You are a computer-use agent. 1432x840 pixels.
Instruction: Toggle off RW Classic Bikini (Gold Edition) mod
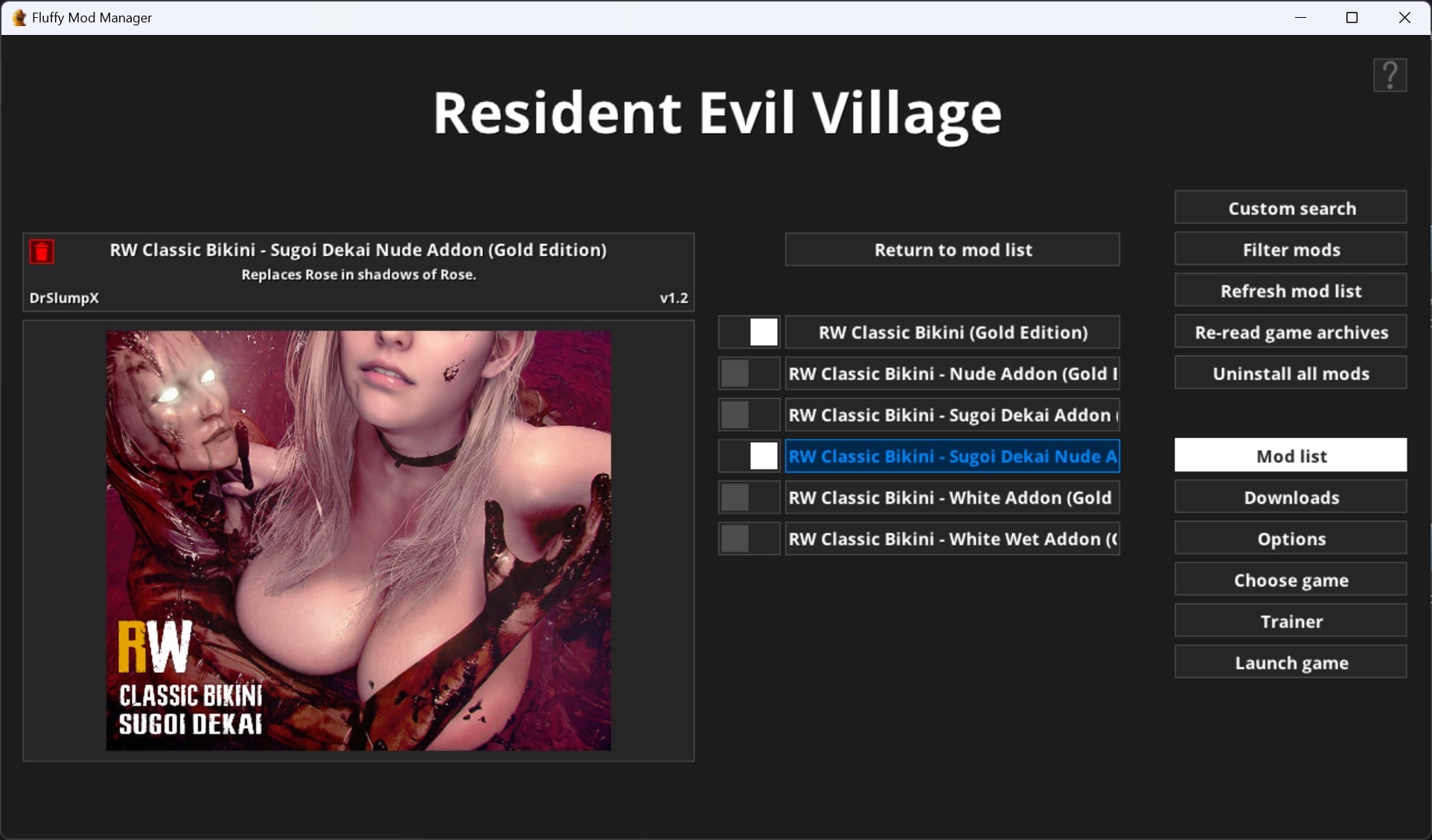(749, 332)
